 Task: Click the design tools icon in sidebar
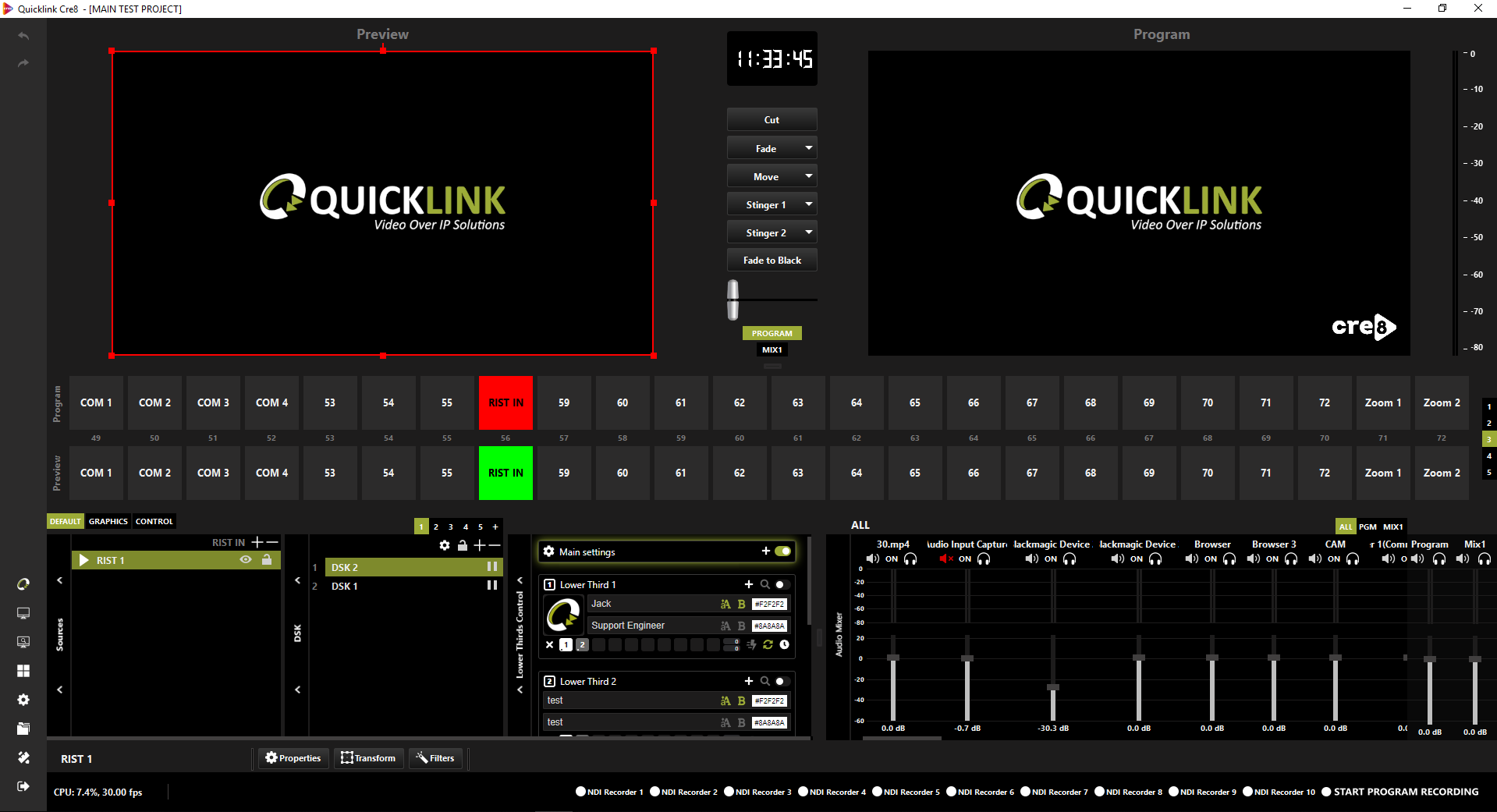(x=23, y=757)
